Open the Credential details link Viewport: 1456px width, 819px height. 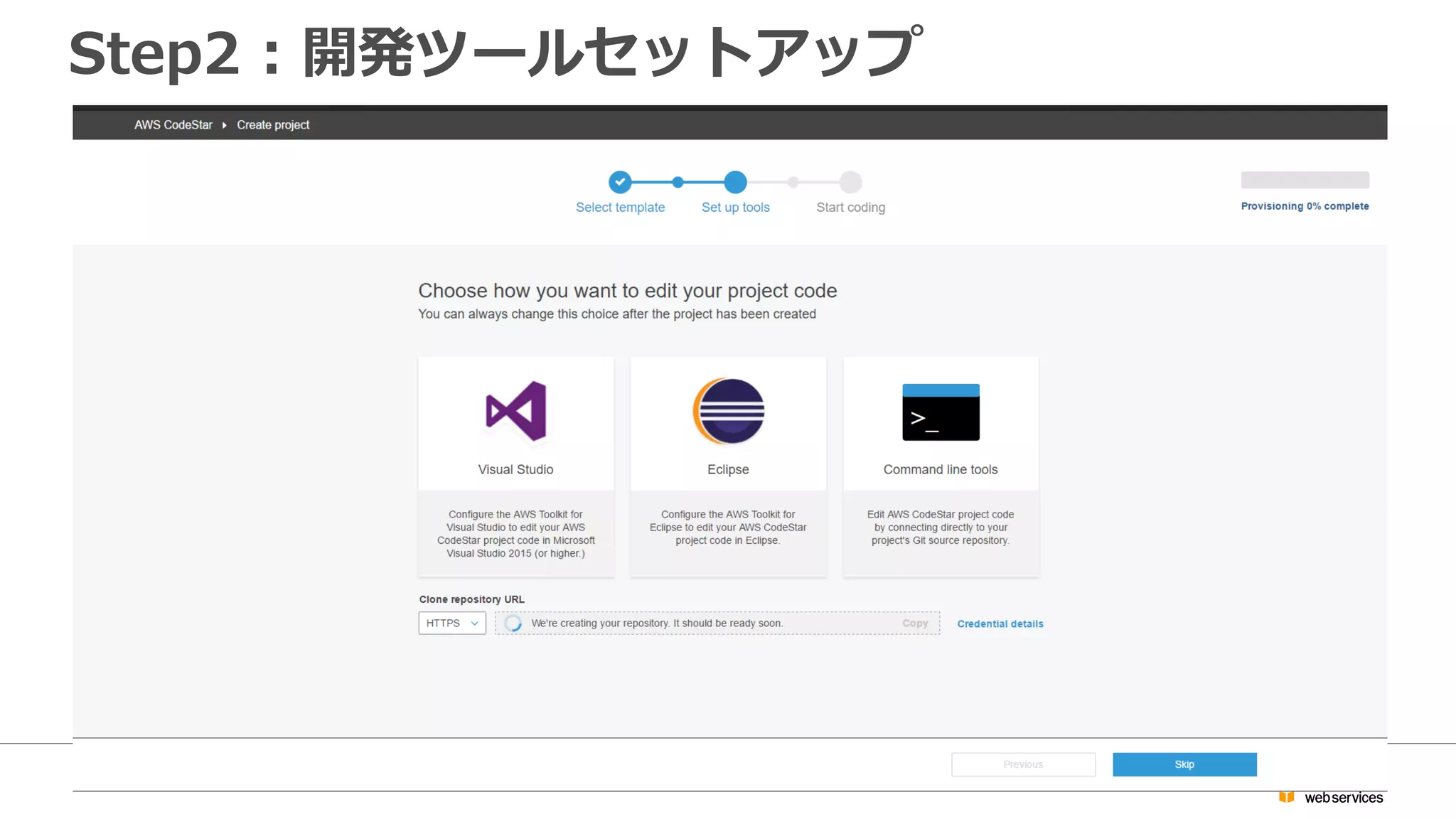click(1000, 623)
